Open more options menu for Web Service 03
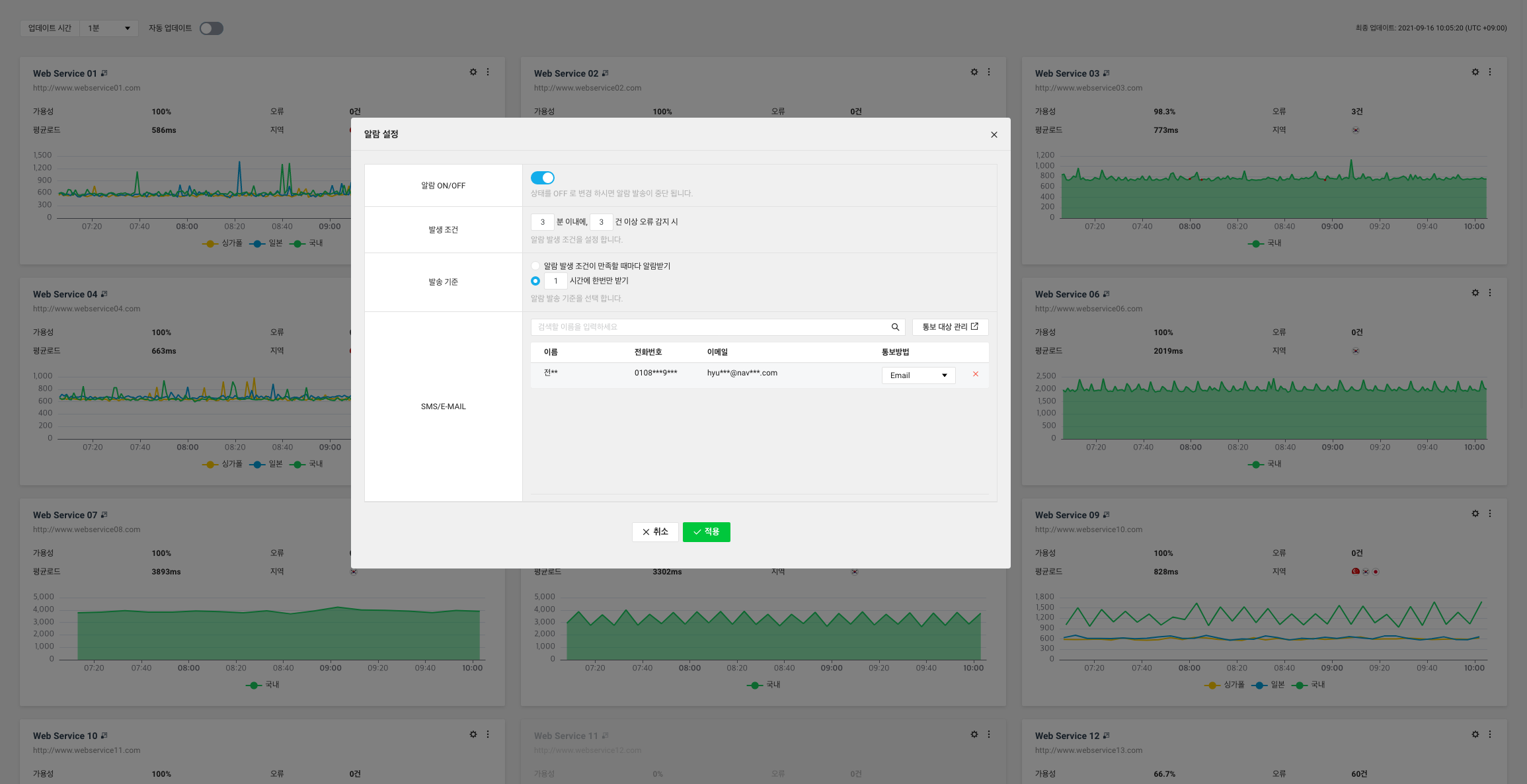This screenshot has height=784, width=1527. click(1490, 72)
